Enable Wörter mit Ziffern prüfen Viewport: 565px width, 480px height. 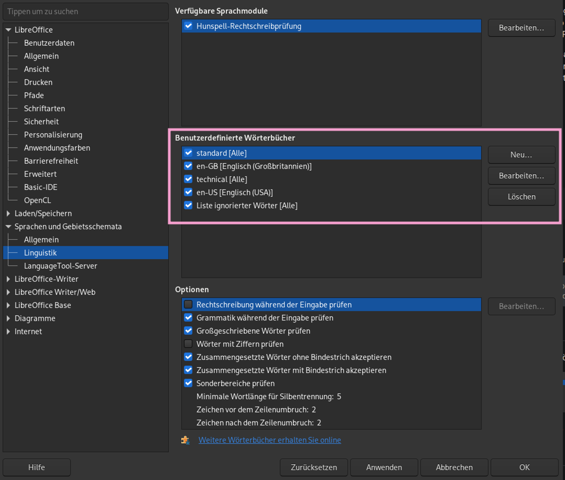pyautogui.click(x=188, y=344)
